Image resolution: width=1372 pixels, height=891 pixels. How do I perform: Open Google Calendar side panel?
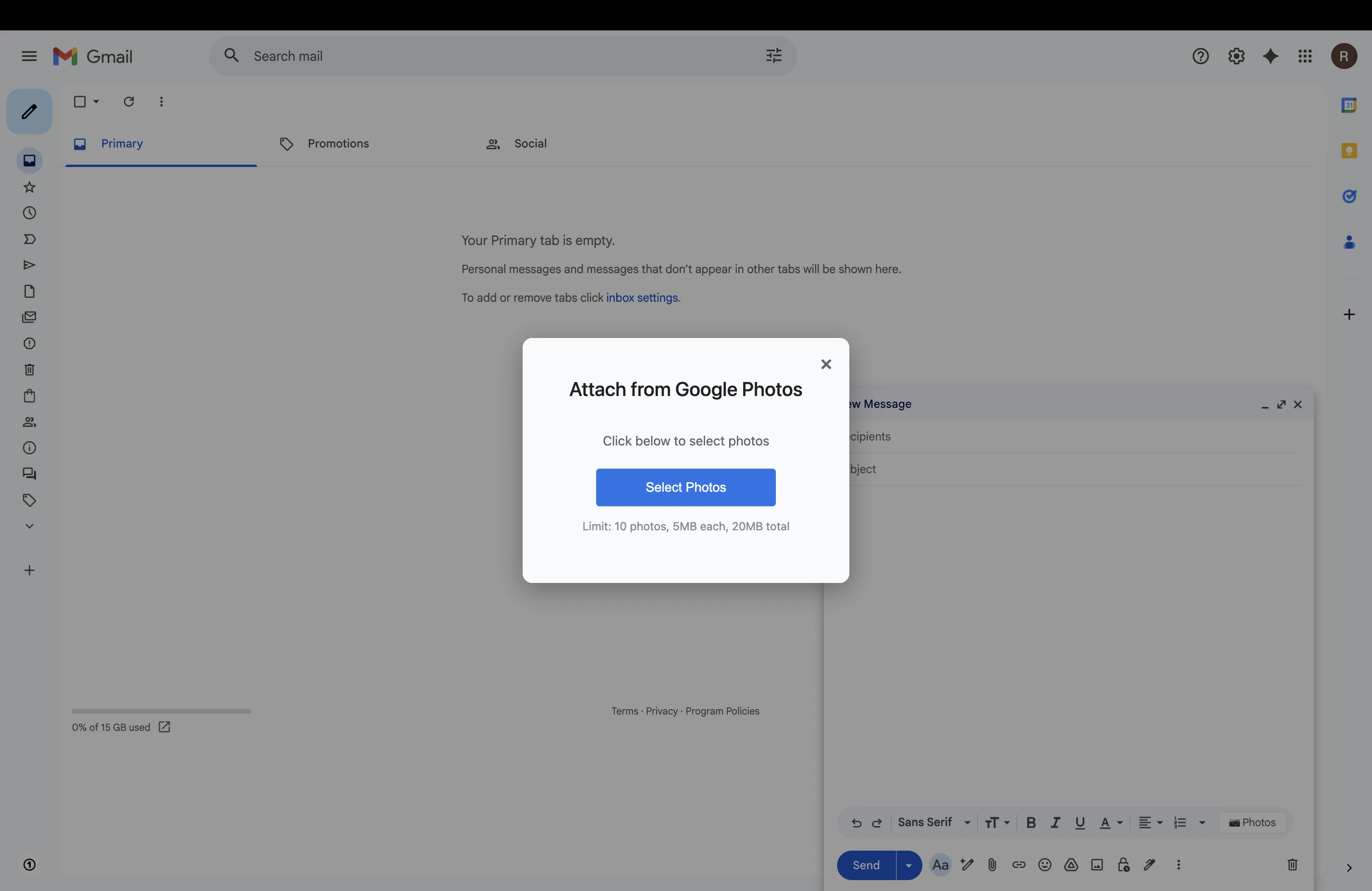pyautogui.click(x=1349, y=105)
